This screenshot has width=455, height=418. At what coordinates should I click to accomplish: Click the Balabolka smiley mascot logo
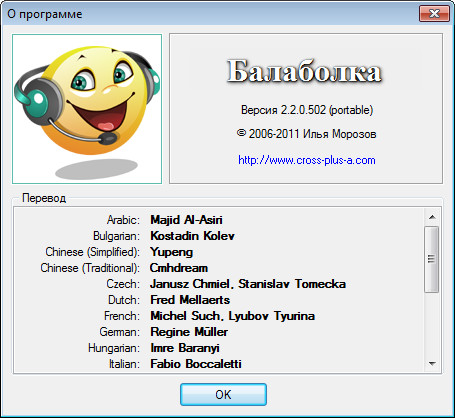pyautogui.click(x=87, y=109)
